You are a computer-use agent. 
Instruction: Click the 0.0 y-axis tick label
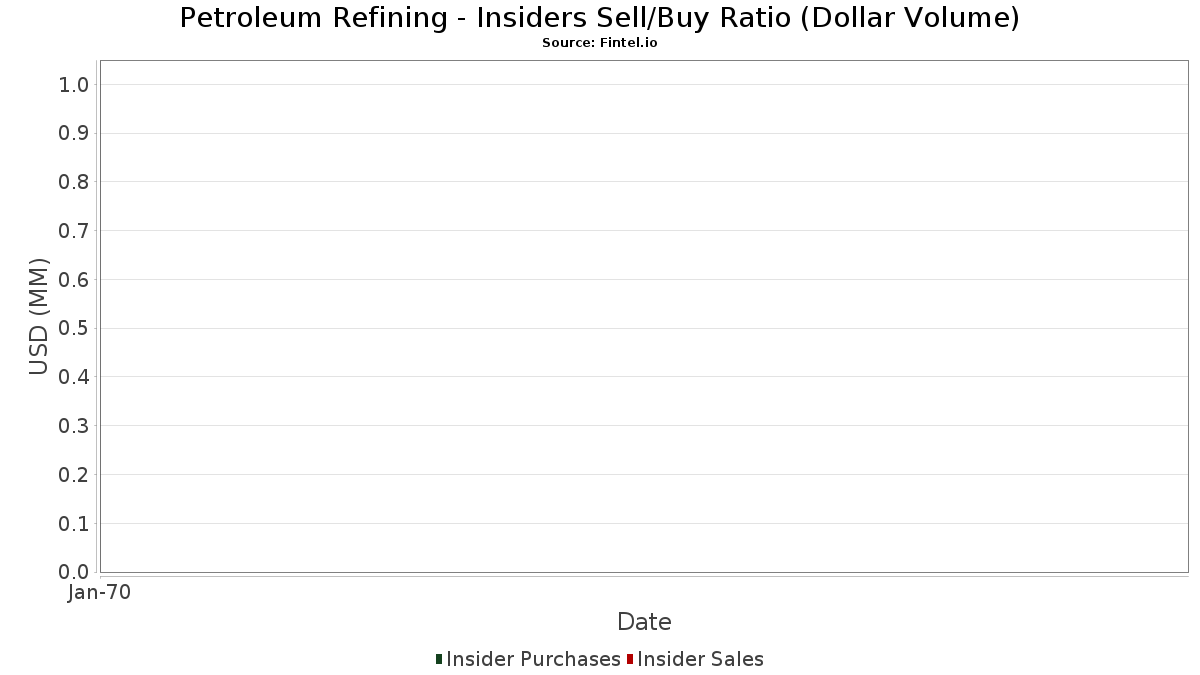[75, 572]
